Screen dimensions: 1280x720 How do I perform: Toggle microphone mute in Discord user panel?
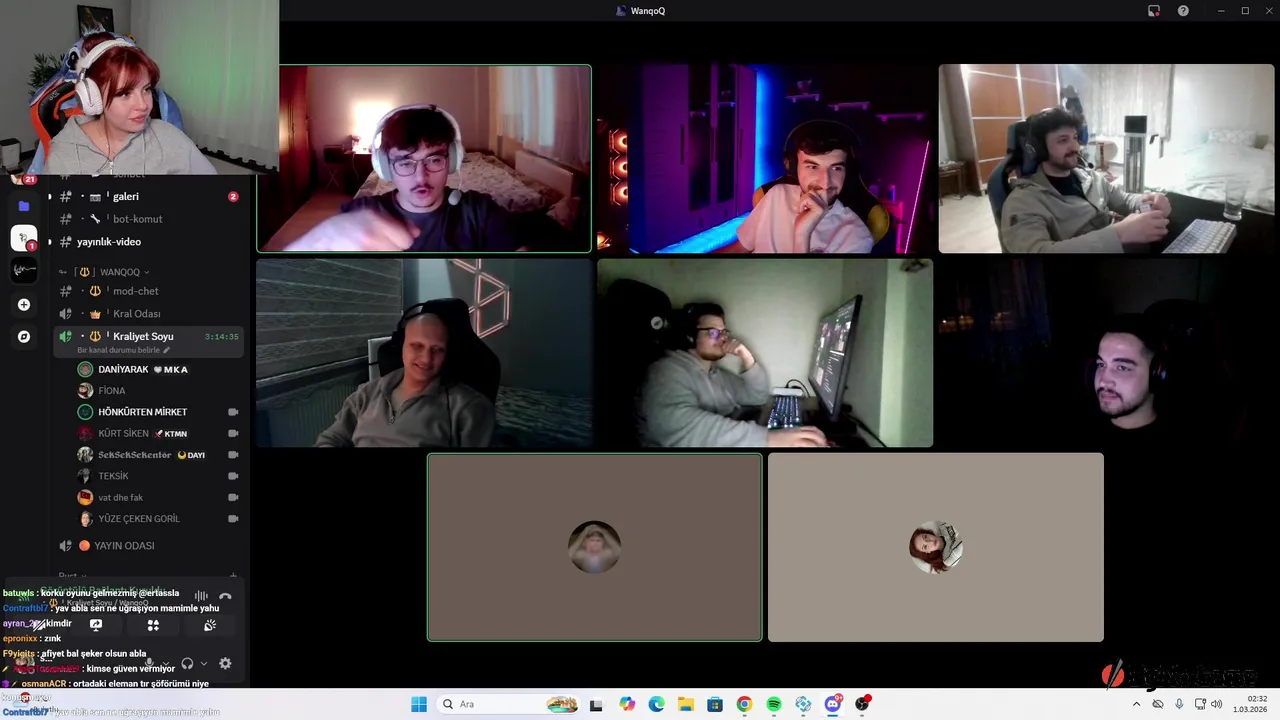click(x=150, y=663)
